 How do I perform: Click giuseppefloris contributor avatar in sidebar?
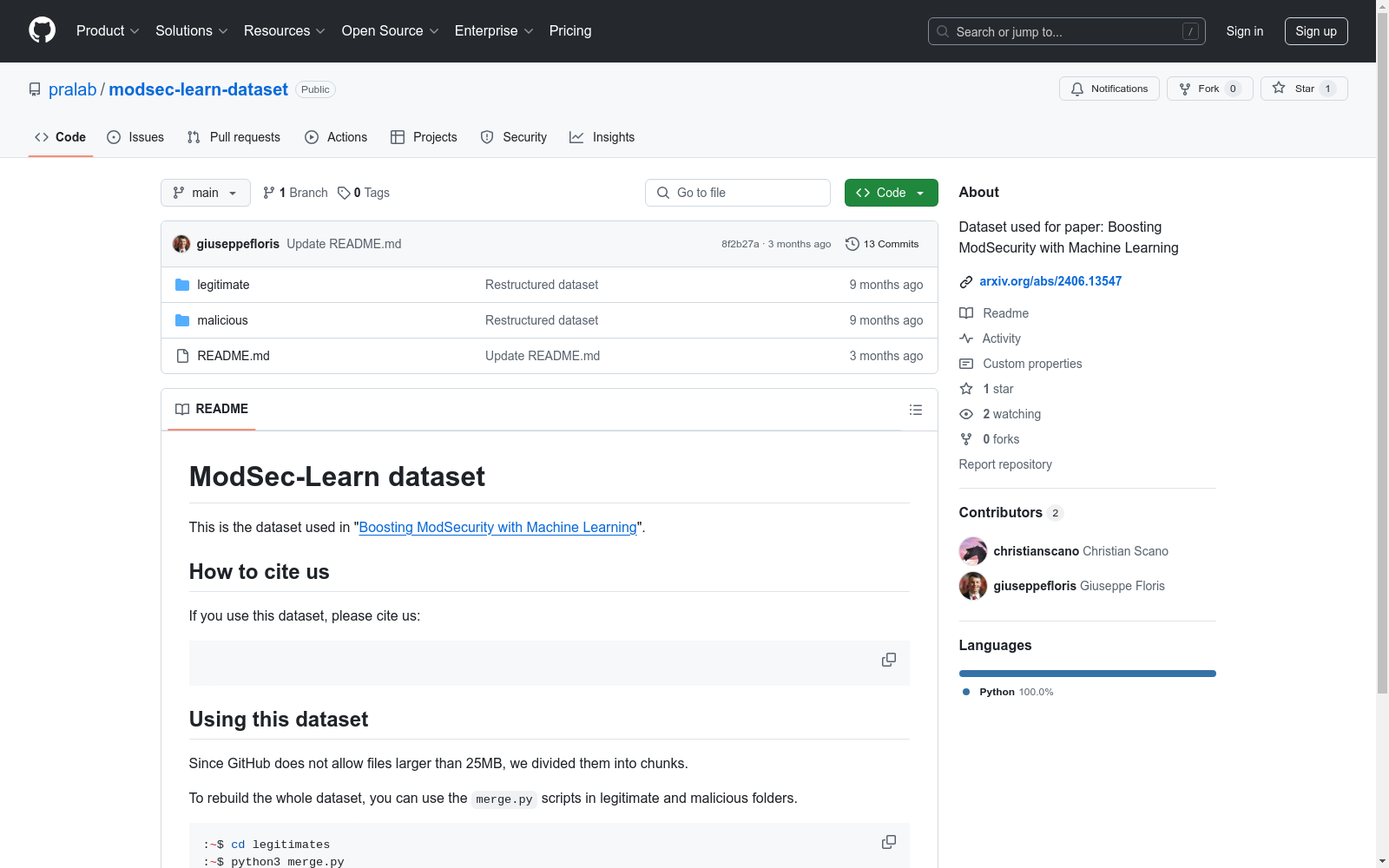973,586
